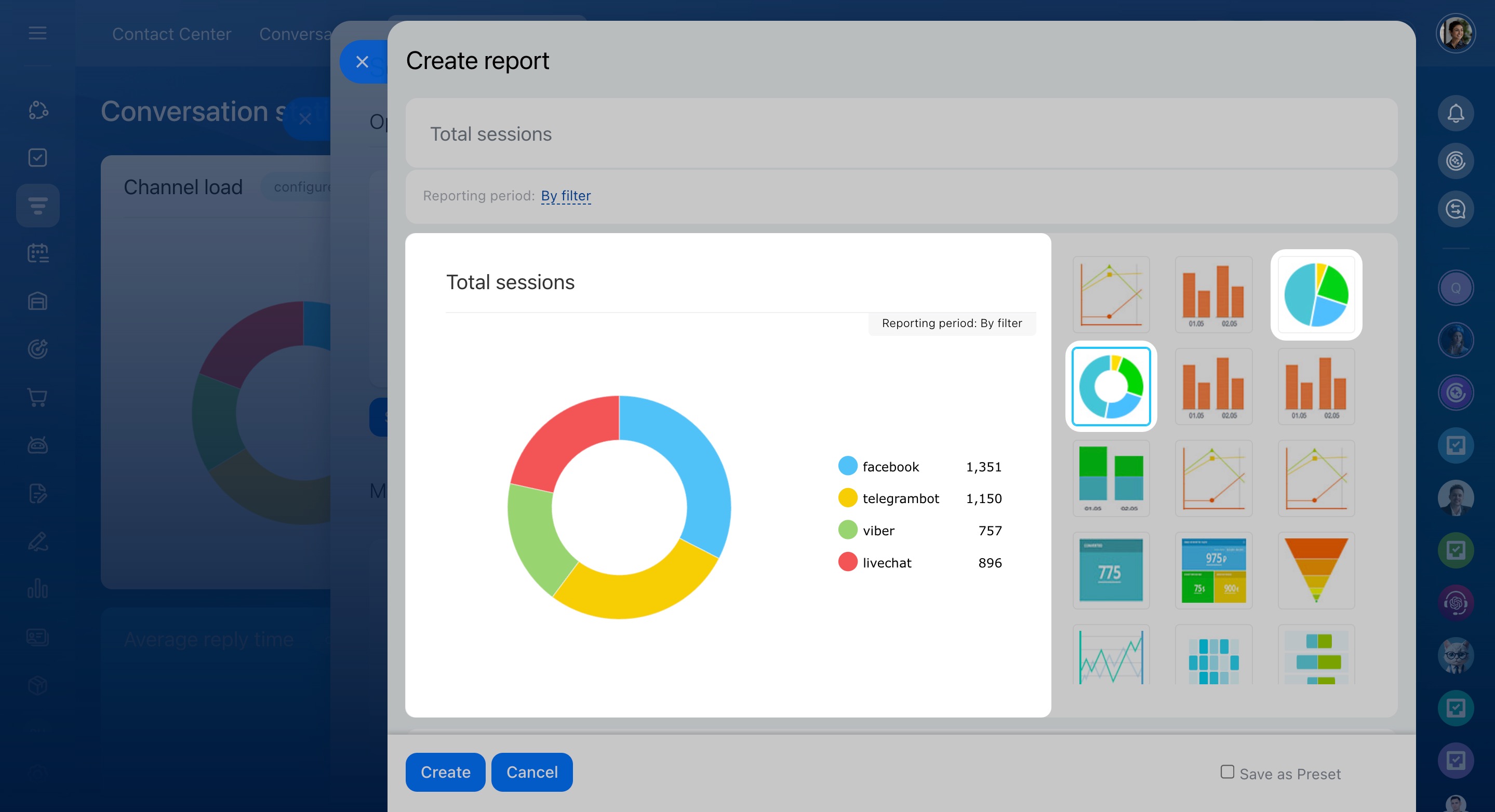The height and width of the screenshot is (812, 1495).
Task: Open the By filter reporting period dropdown
Action: tap(565, 196)
